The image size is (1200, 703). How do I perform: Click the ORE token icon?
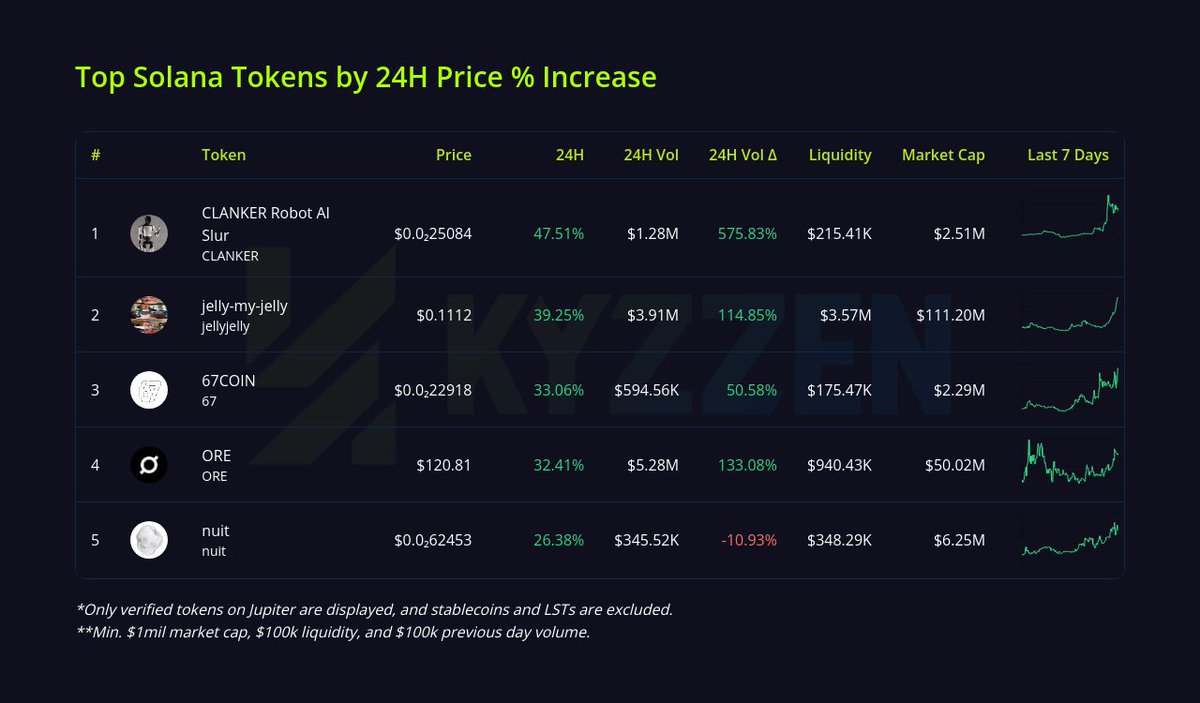click(x=149, y=465)
